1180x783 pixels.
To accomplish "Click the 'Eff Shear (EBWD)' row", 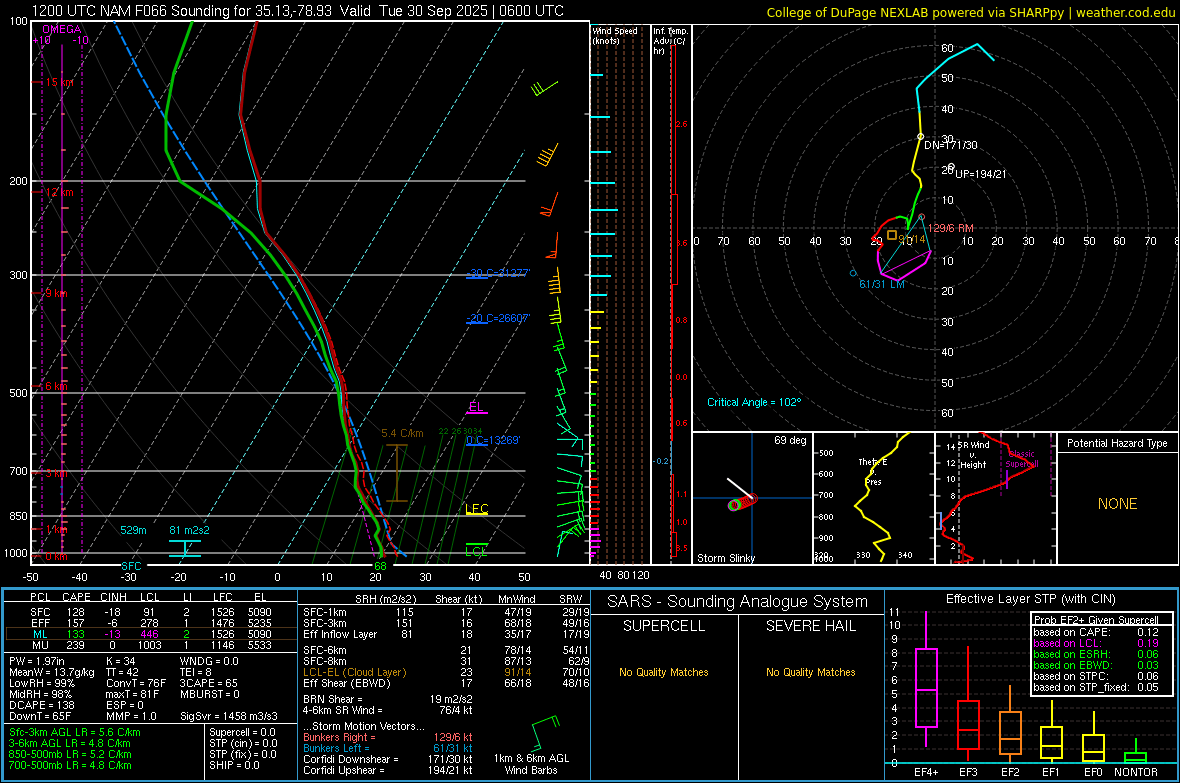I will [446, 683].
